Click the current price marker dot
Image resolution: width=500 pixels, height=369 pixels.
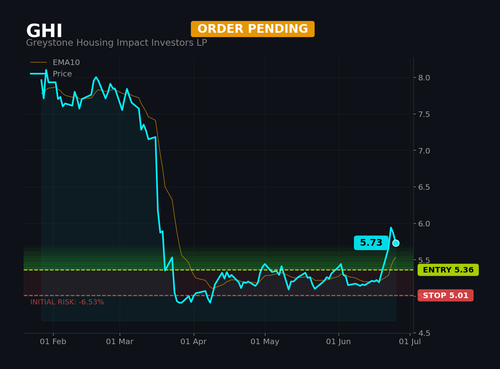[x=396, y=243]
